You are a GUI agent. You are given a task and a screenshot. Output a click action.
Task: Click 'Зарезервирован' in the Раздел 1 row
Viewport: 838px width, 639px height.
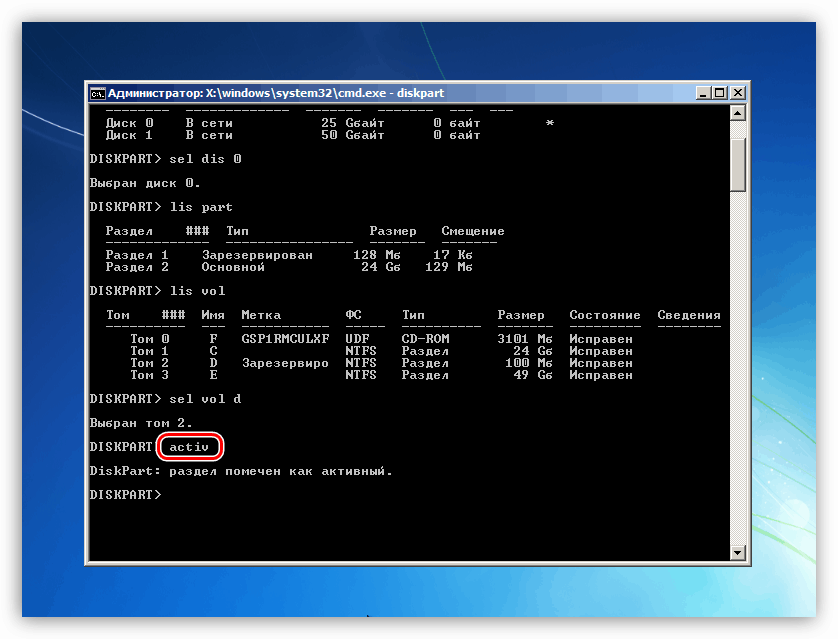click(257, 255)
